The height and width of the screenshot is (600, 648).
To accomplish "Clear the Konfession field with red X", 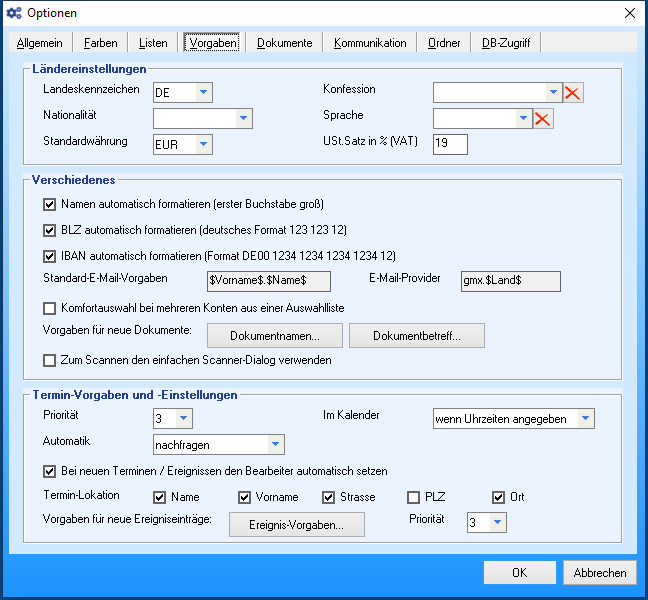I will (573, 93).
